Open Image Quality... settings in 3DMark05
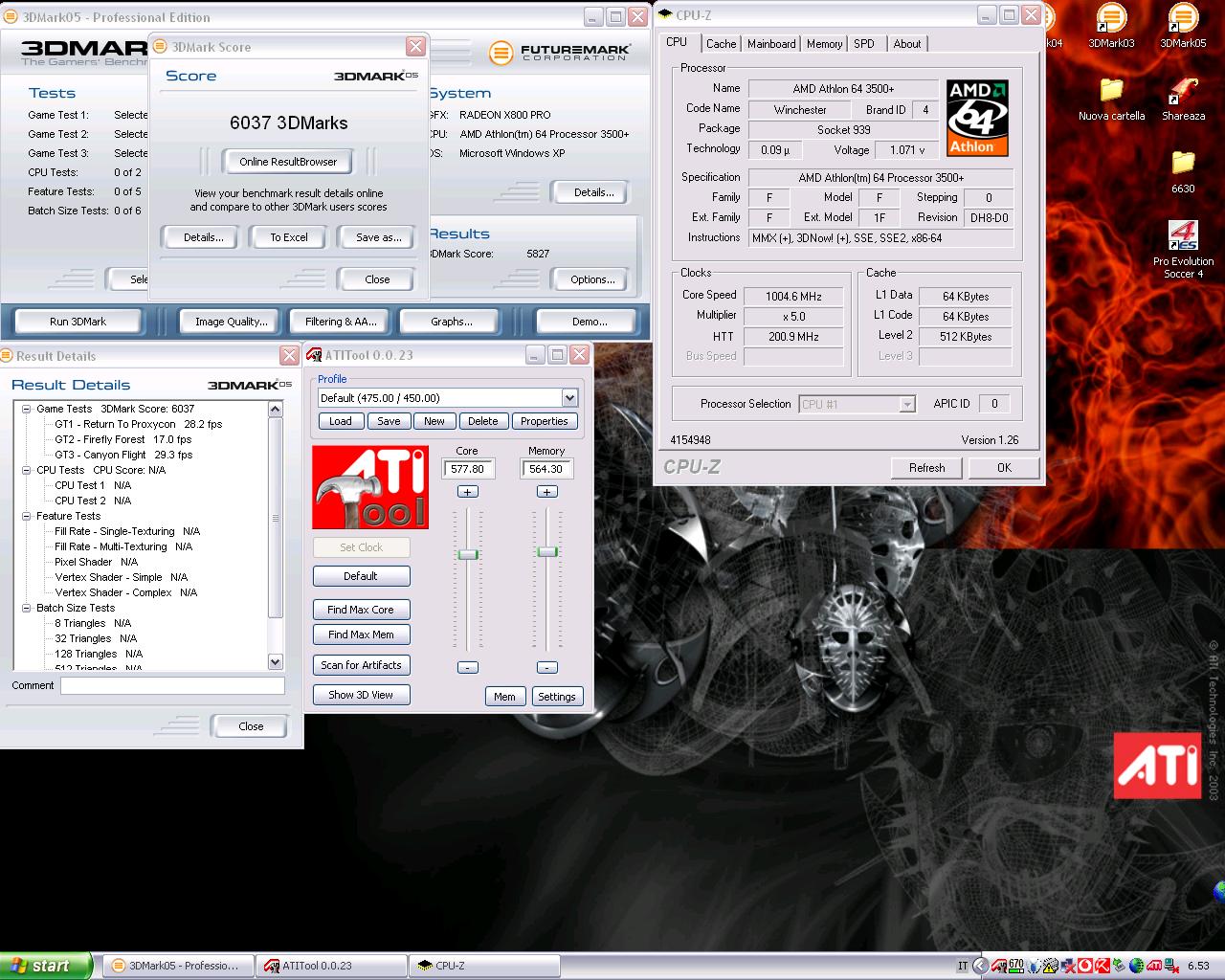1225x980 pixels. pyautogui.click(x=231, y=322)
